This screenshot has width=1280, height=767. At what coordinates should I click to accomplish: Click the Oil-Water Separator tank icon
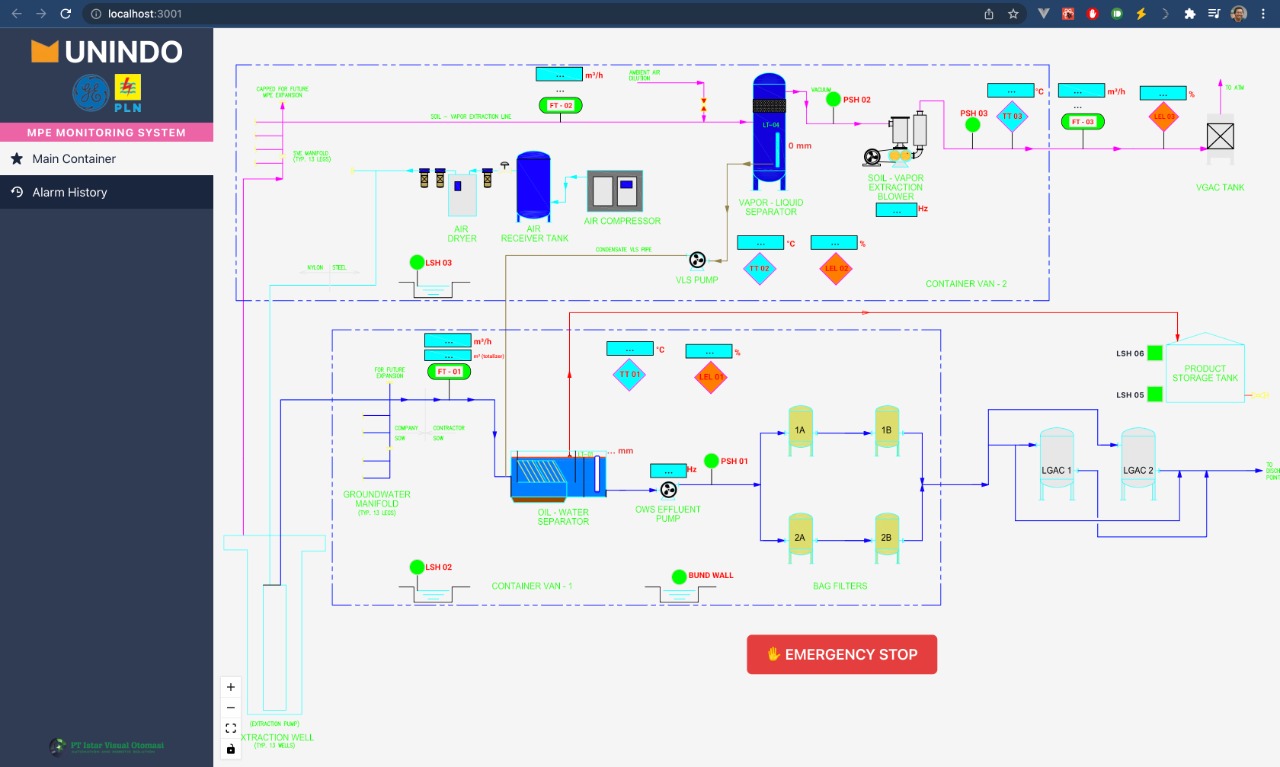pos(554,477)
